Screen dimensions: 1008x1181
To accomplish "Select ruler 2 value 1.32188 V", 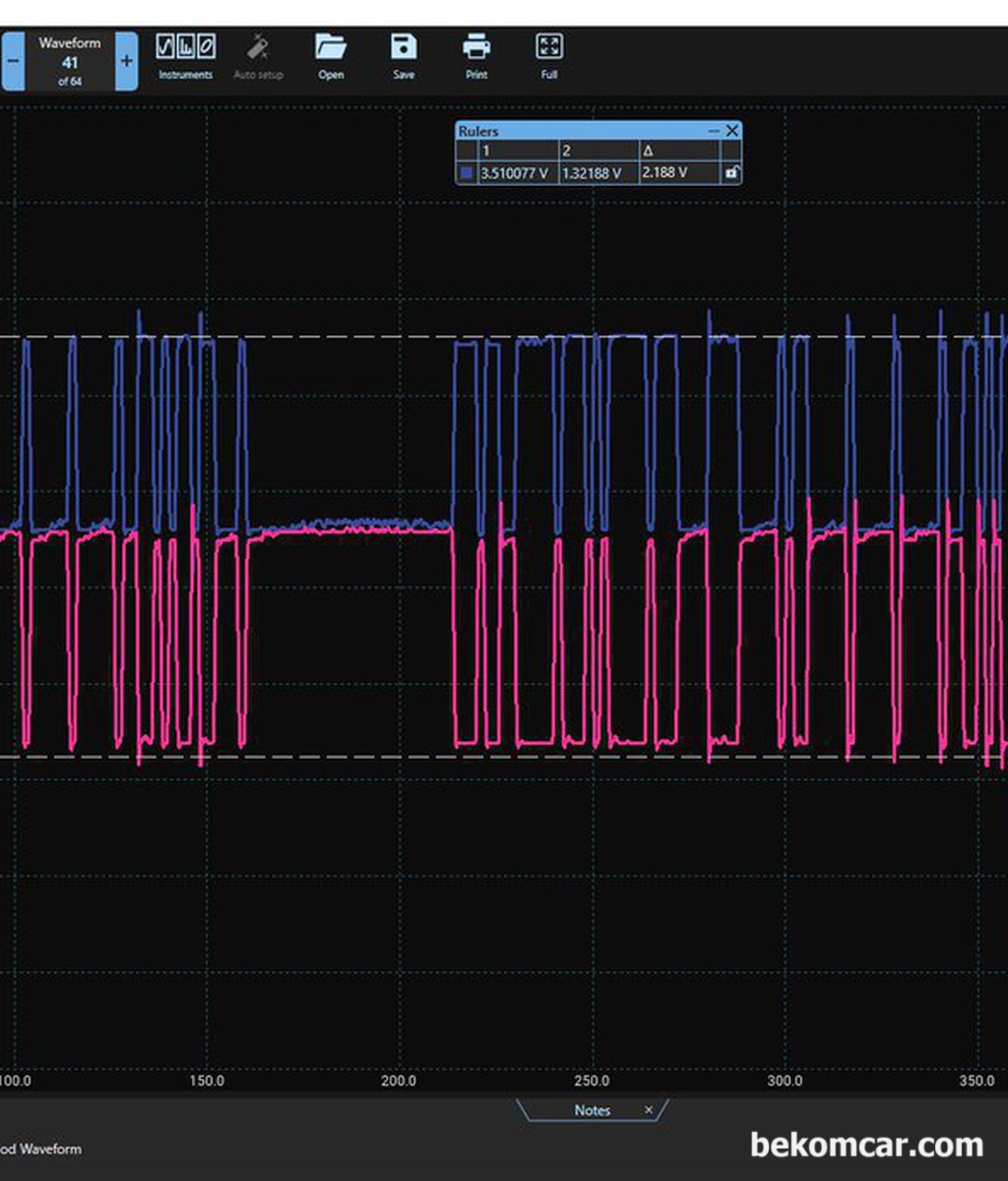I will (x=592, y=172).
